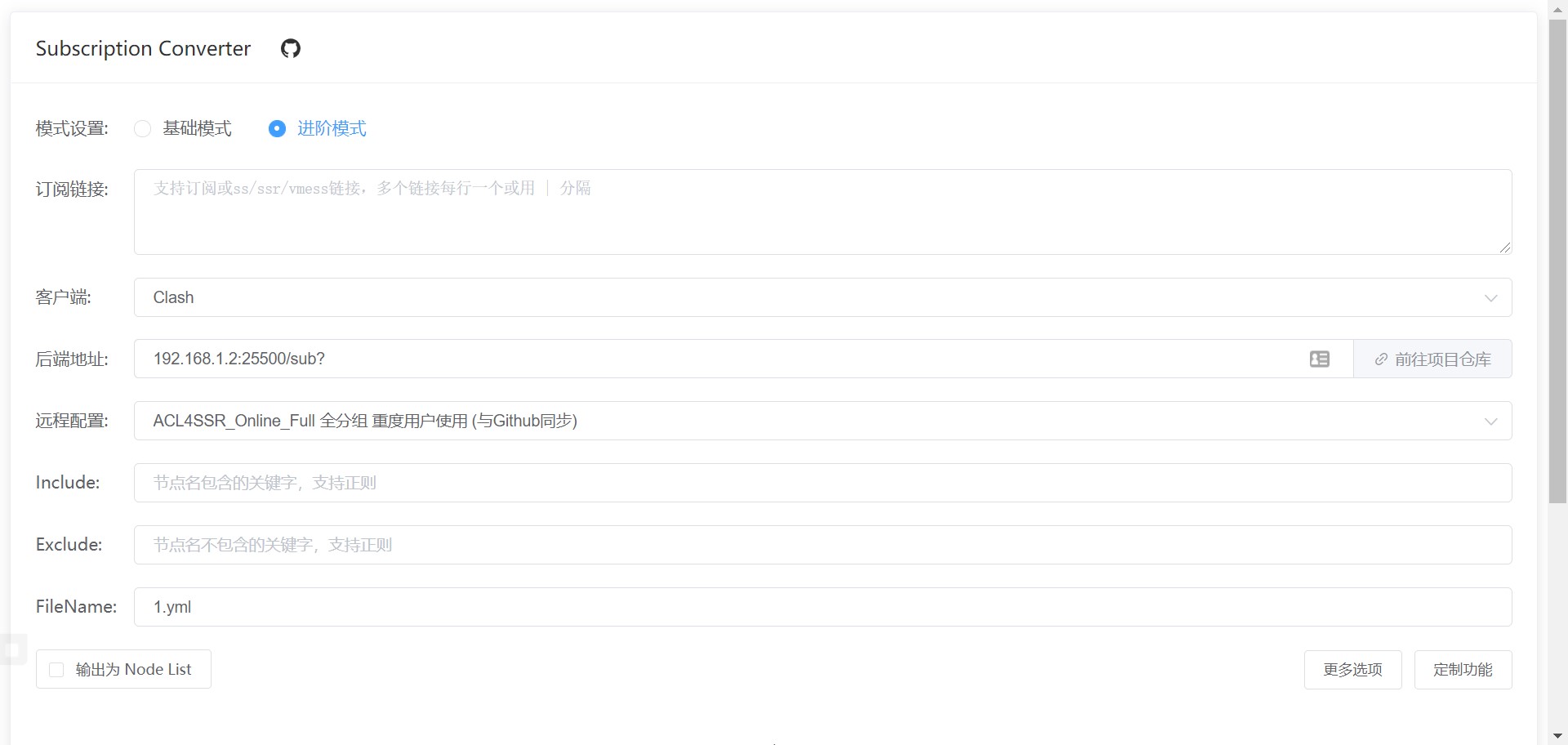Image resolution: width=1568 pixels, height=745 pixels.
Task: Open the 远程配置 ACL4SSR dropdown
Action: (x=822, y=422)
